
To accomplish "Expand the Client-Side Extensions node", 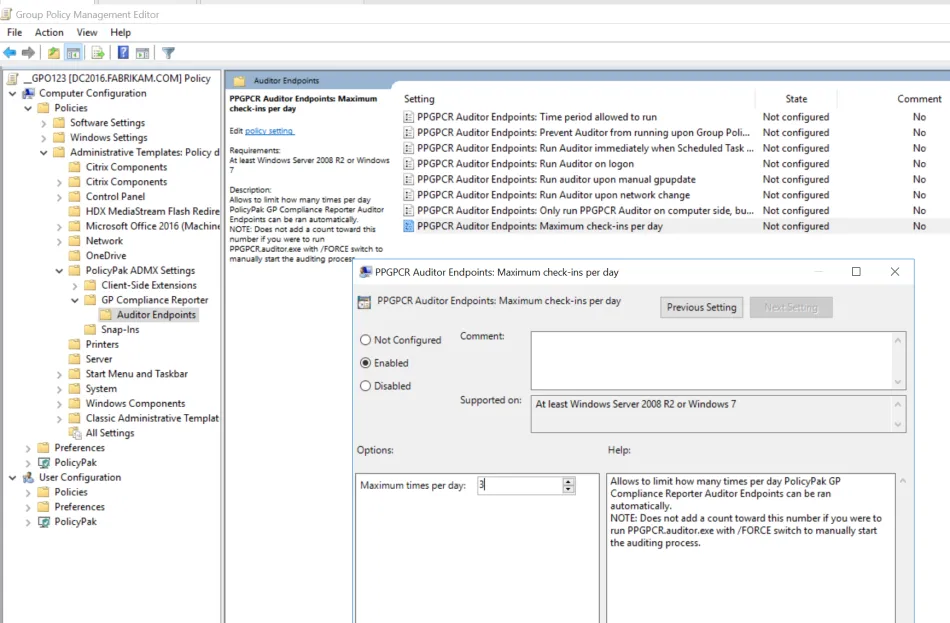I will [x=75, y=285].
